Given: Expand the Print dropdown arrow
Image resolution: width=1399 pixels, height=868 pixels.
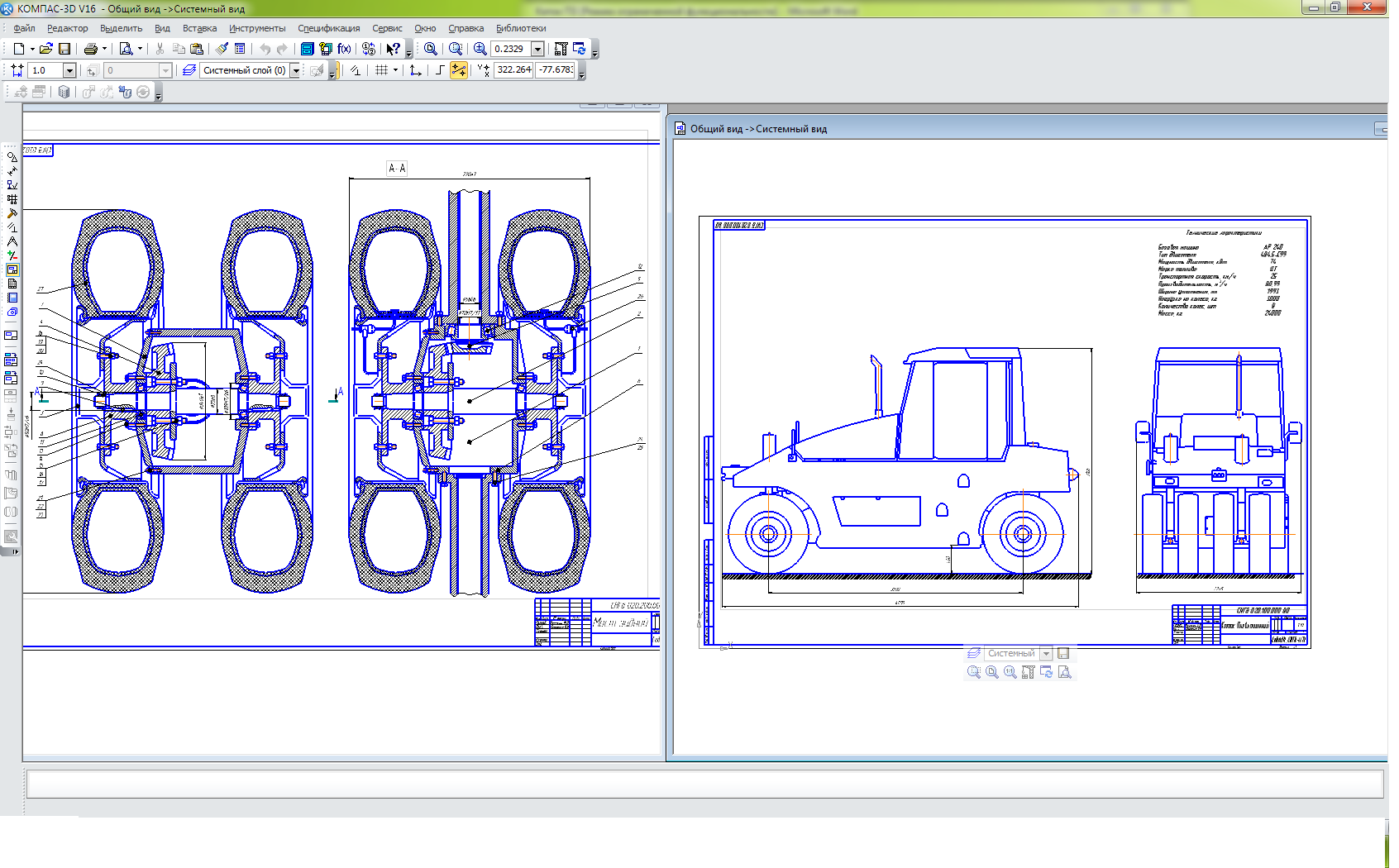Looking at the screenshot, I should coord(104,49).
